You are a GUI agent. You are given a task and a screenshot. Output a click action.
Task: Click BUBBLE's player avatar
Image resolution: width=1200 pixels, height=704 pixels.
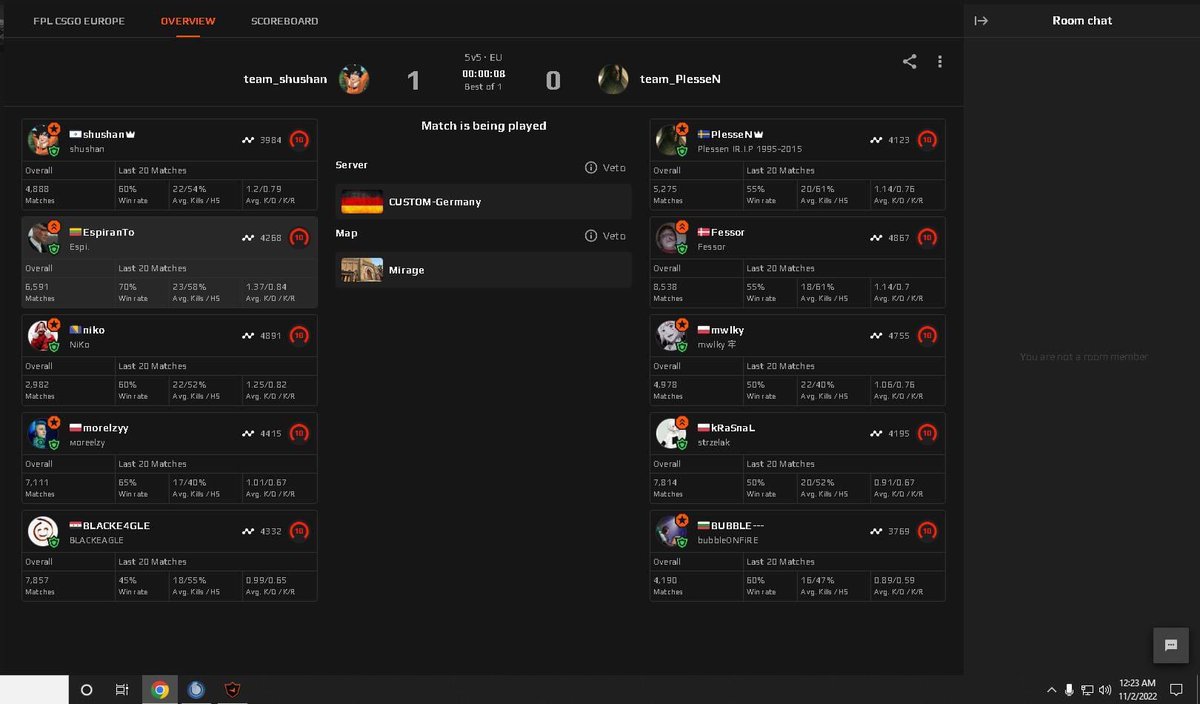[671, 532]
